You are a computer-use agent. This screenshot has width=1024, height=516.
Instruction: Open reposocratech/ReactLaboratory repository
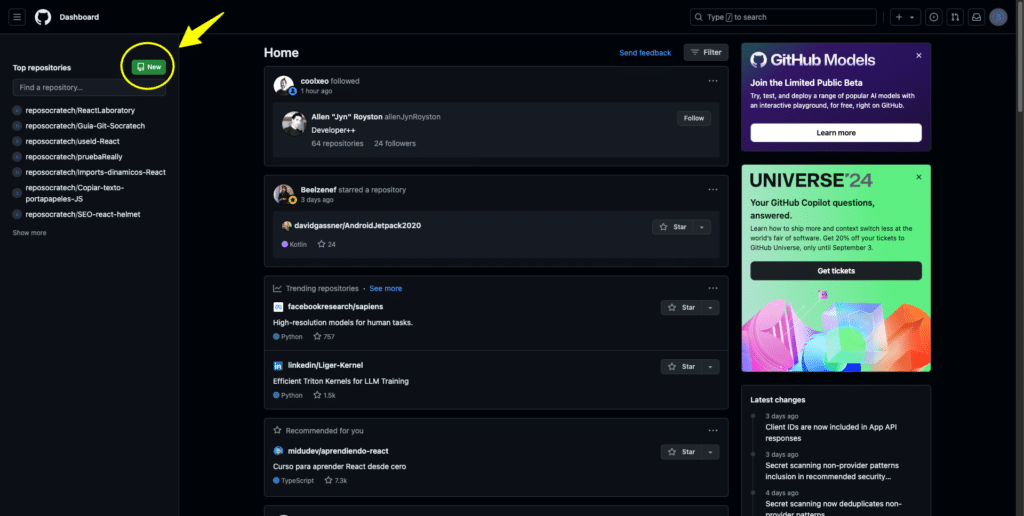pos(80,110)
